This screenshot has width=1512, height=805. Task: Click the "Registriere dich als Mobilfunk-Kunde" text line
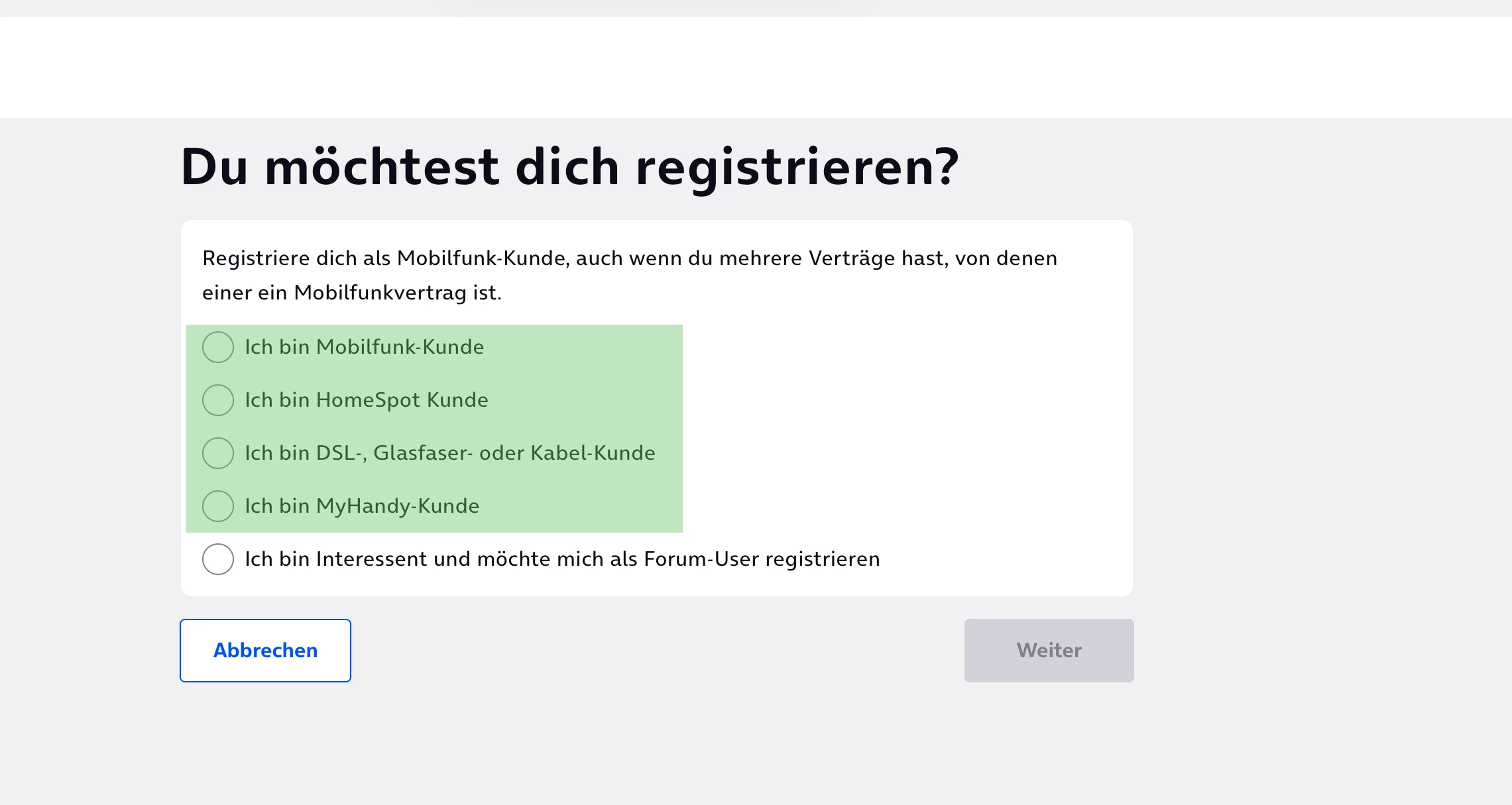(x=629, y=258)
